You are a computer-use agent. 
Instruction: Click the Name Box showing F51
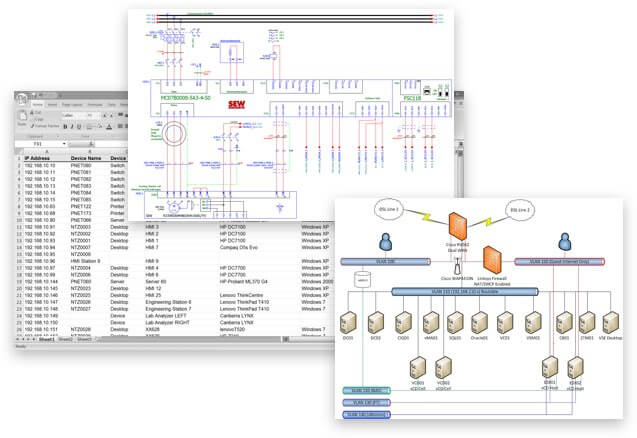38,144
